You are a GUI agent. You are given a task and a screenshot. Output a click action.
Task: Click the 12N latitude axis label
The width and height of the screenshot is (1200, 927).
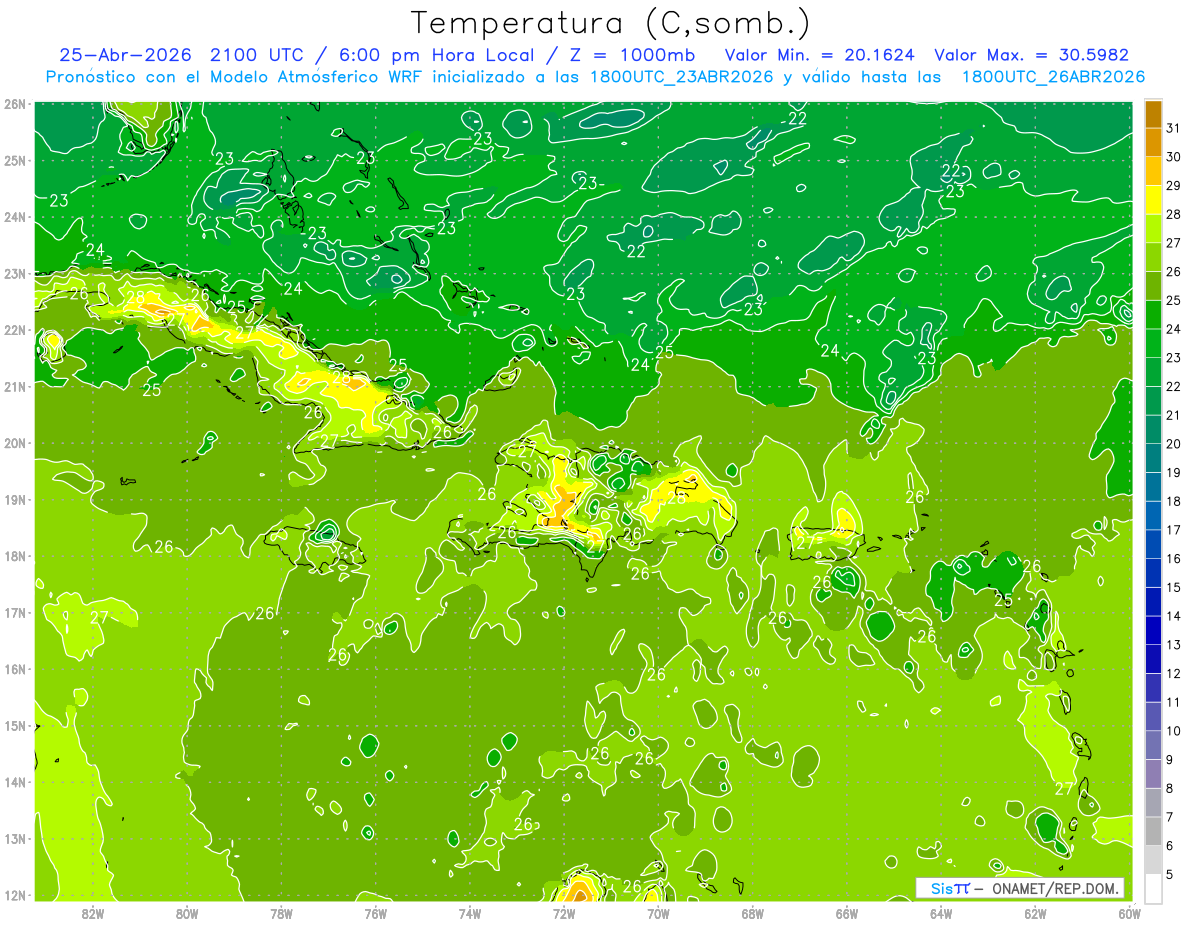(x=15, y=895)
